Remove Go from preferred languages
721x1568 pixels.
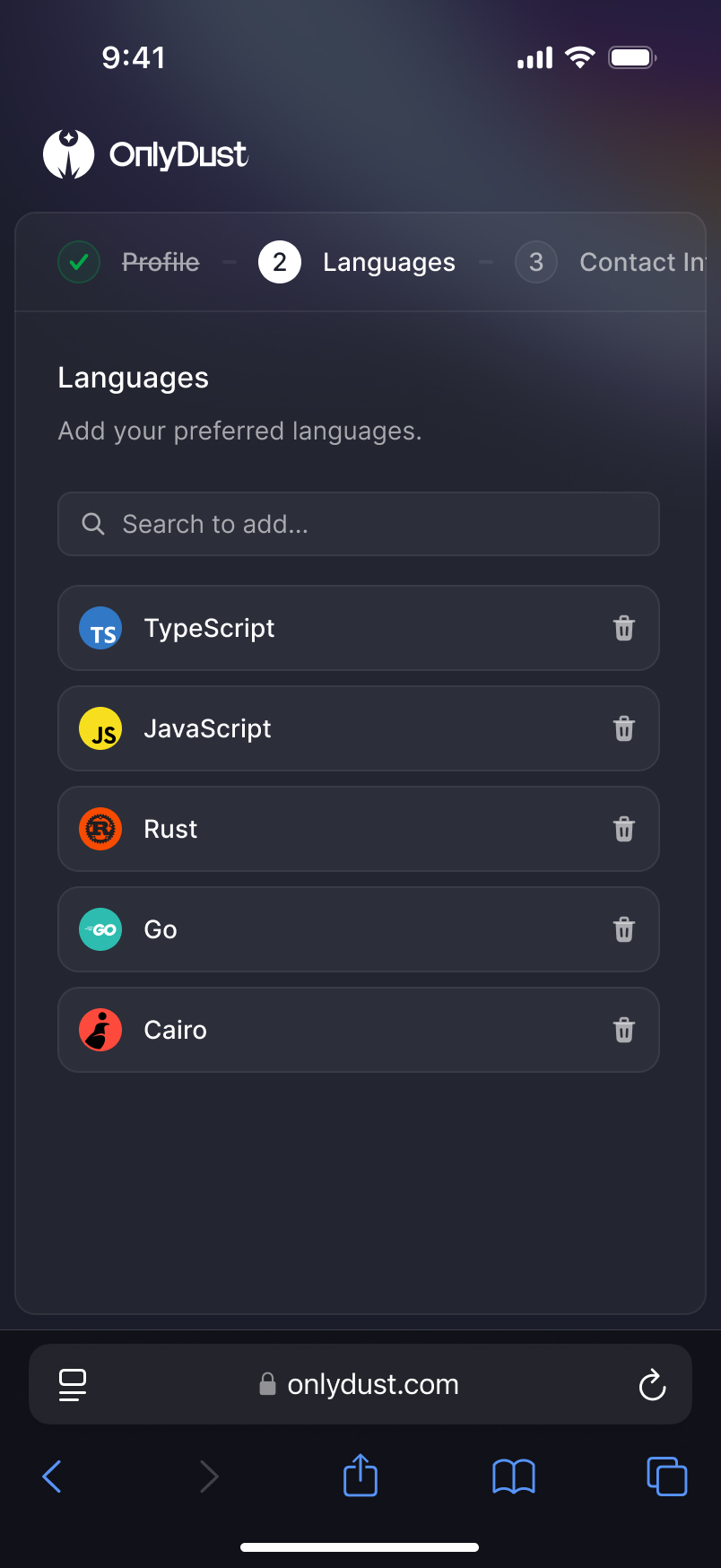[624, 929]
